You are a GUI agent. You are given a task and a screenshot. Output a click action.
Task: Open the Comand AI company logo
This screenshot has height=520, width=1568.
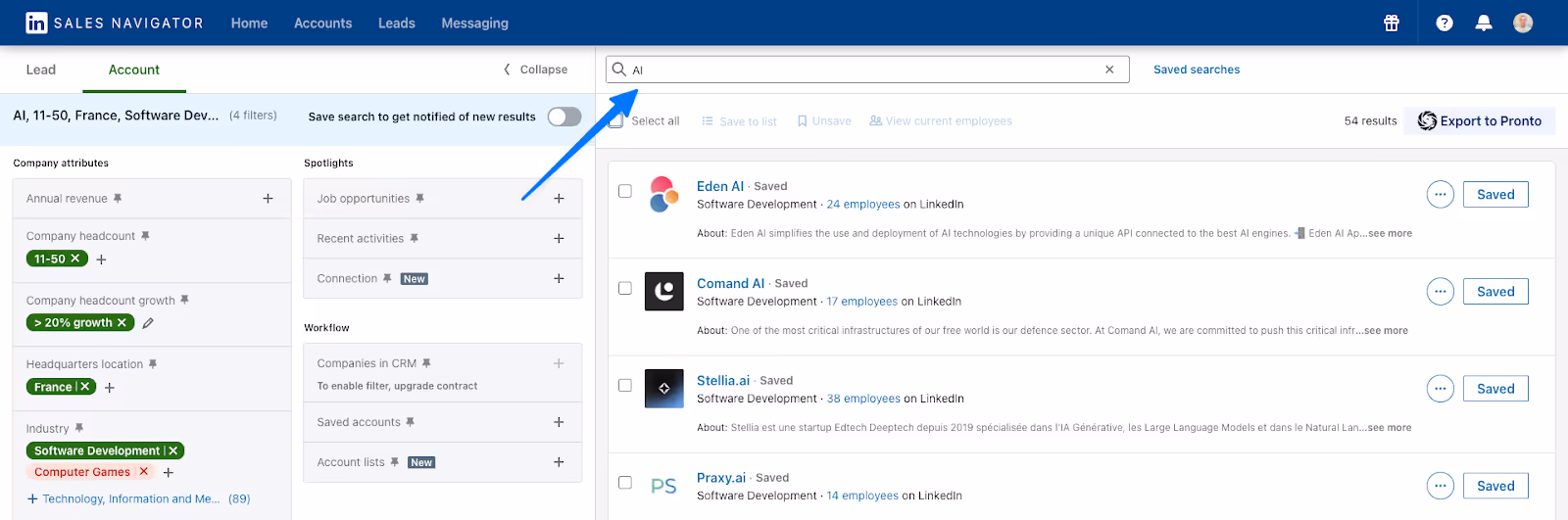coord(664,291)
